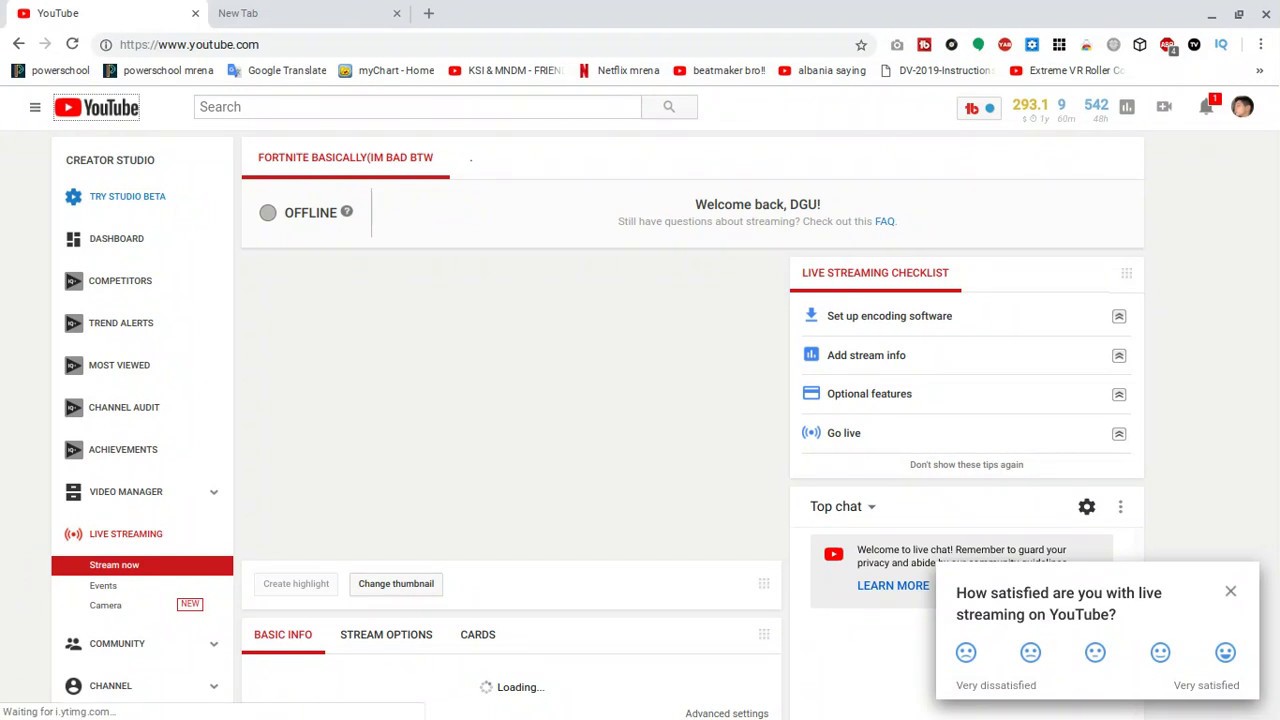Select the neutral middle face rating
Viewport: 1280px width, 720px height.
point(1095,653)
